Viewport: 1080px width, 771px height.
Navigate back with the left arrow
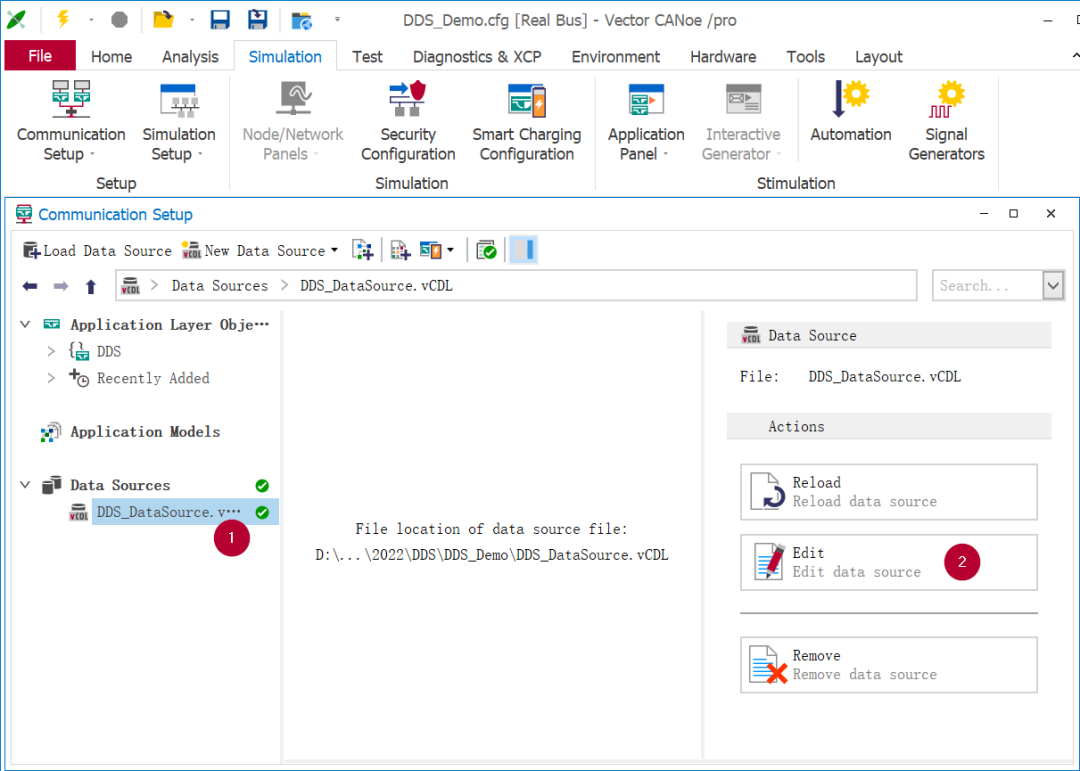coord(30,286)
